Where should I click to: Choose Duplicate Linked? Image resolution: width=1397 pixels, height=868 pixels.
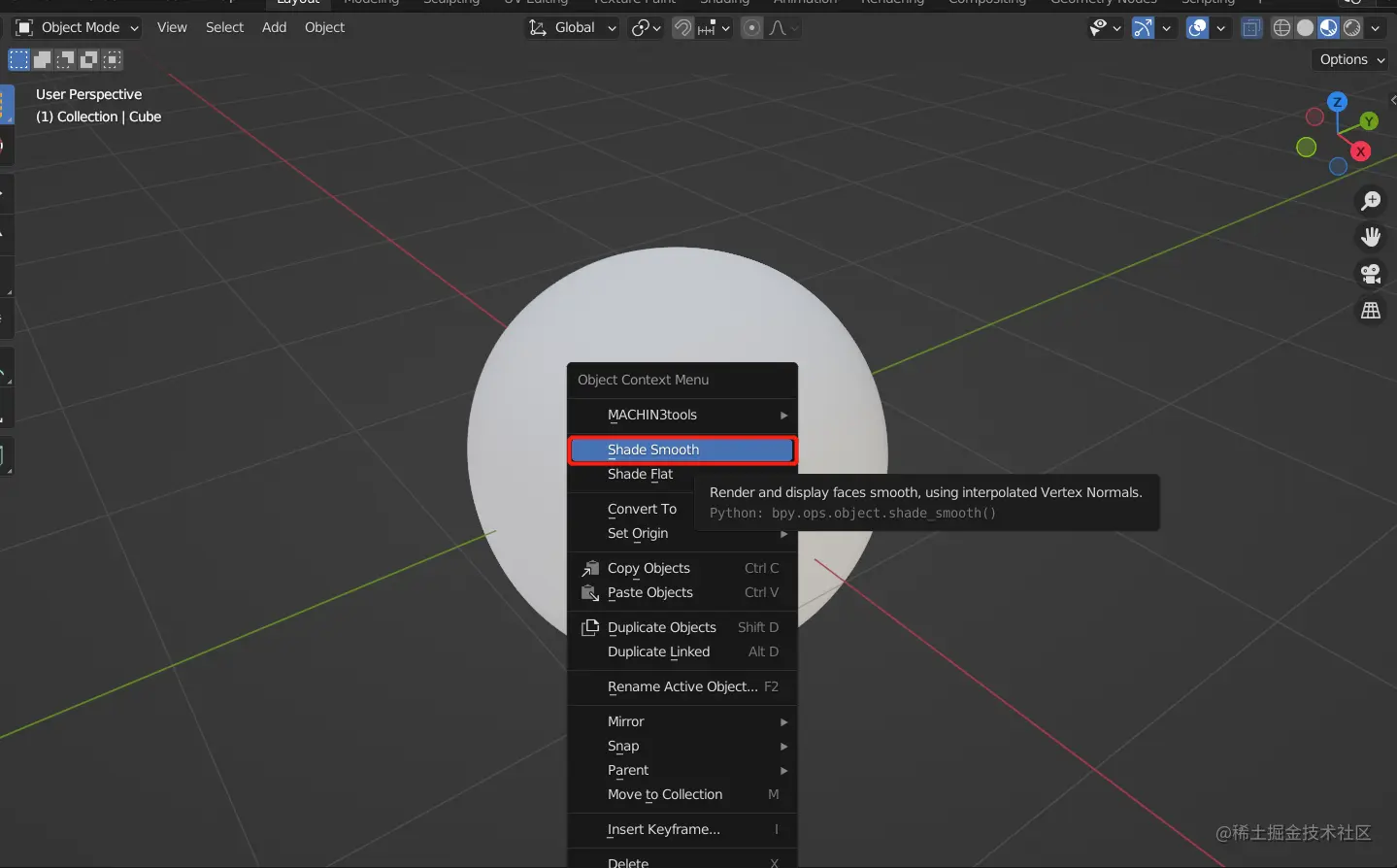[682, 651]
